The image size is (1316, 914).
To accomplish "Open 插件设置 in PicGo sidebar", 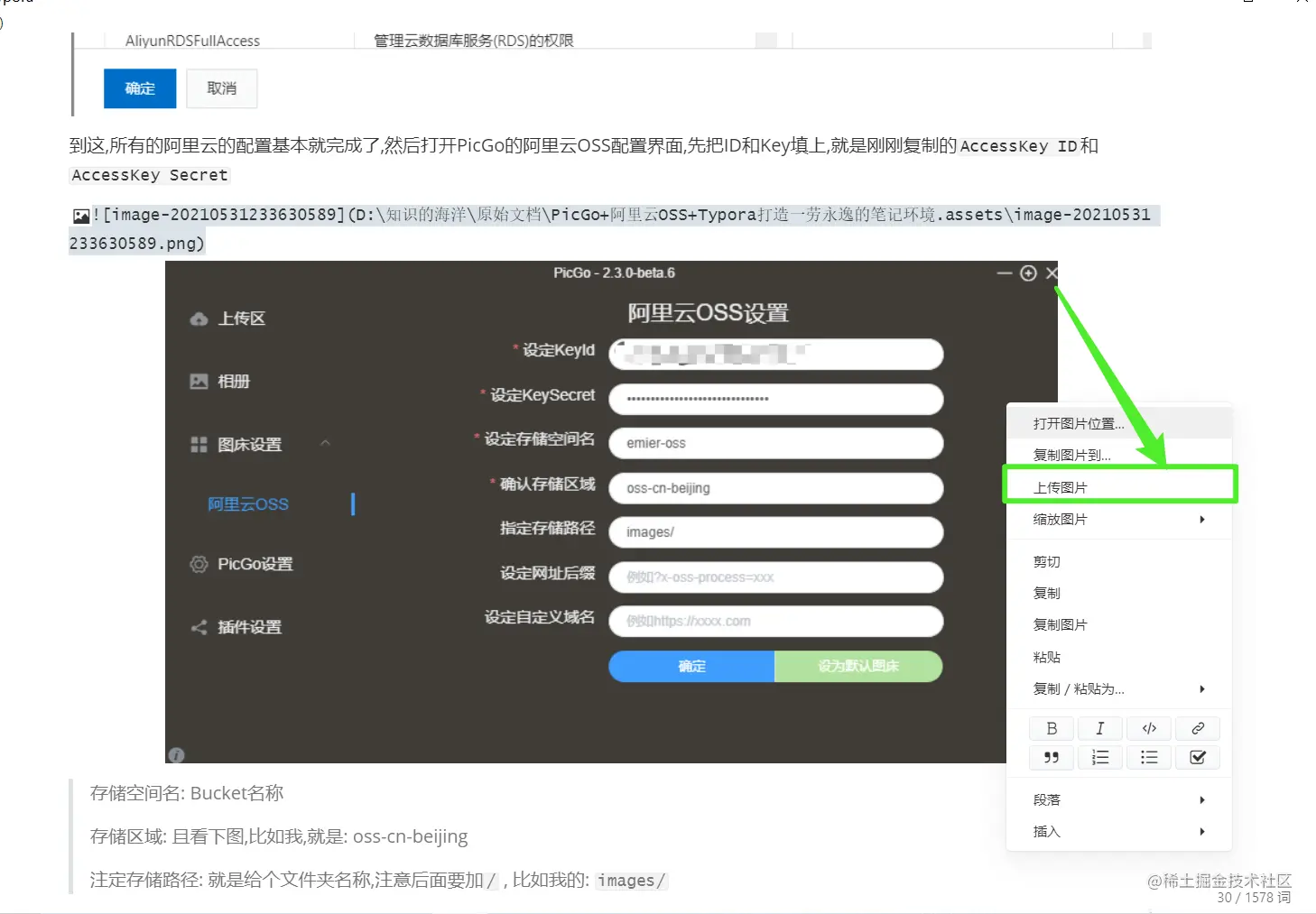I will [x=250, y=627].
